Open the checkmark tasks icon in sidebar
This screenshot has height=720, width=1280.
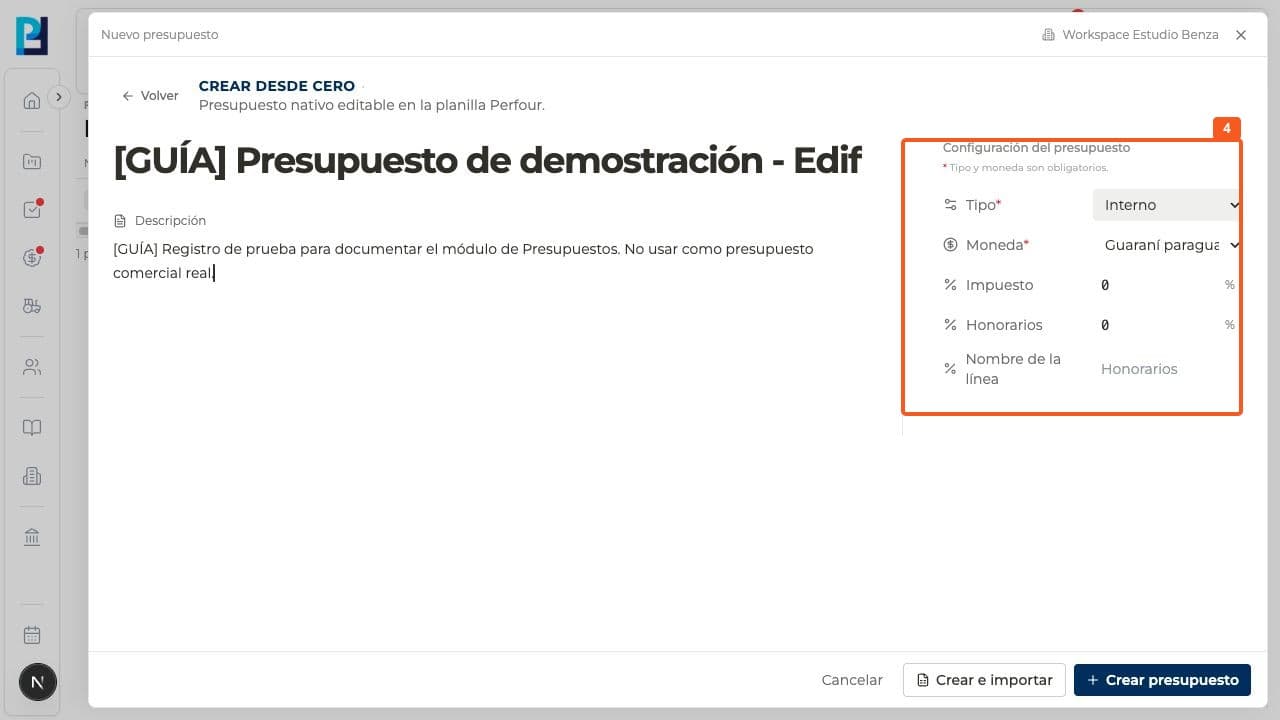tap(32, 210)
